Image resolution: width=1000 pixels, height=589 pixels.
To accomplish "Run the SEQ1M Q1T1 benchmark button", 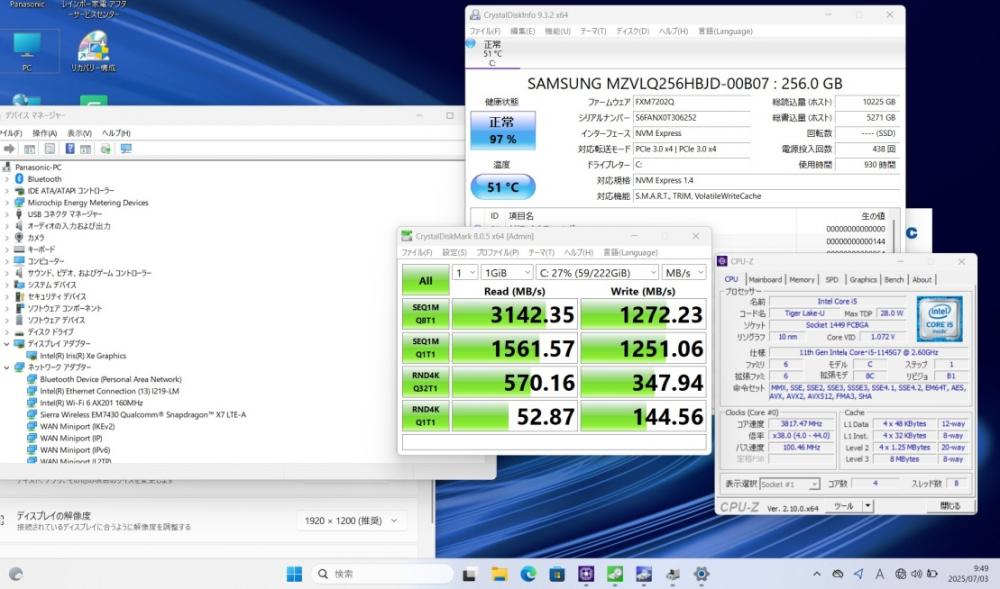I will 425,348.
